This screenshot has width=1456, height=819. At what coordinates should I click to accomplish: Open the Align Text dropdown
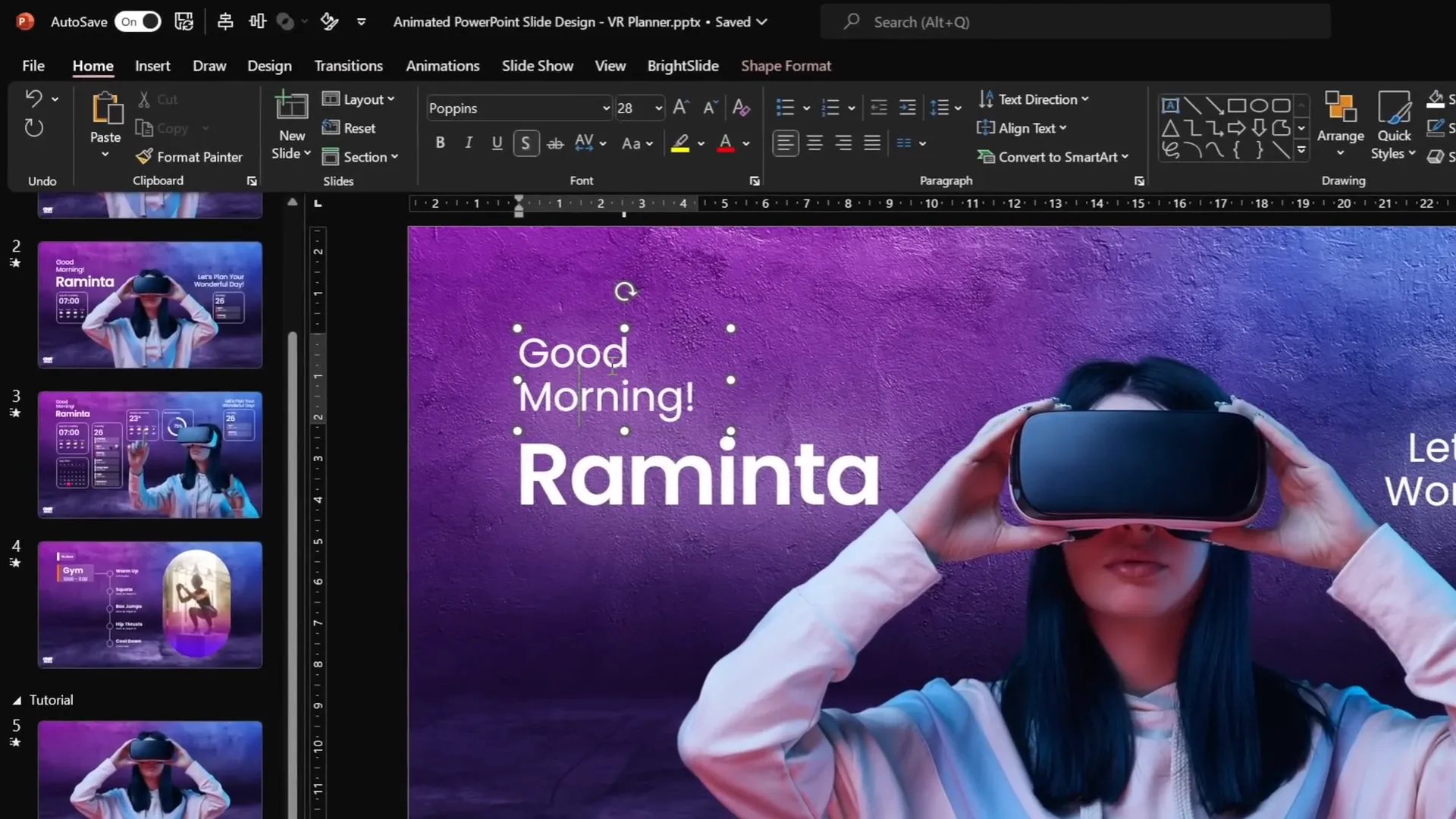click(x=1022, y=128)
